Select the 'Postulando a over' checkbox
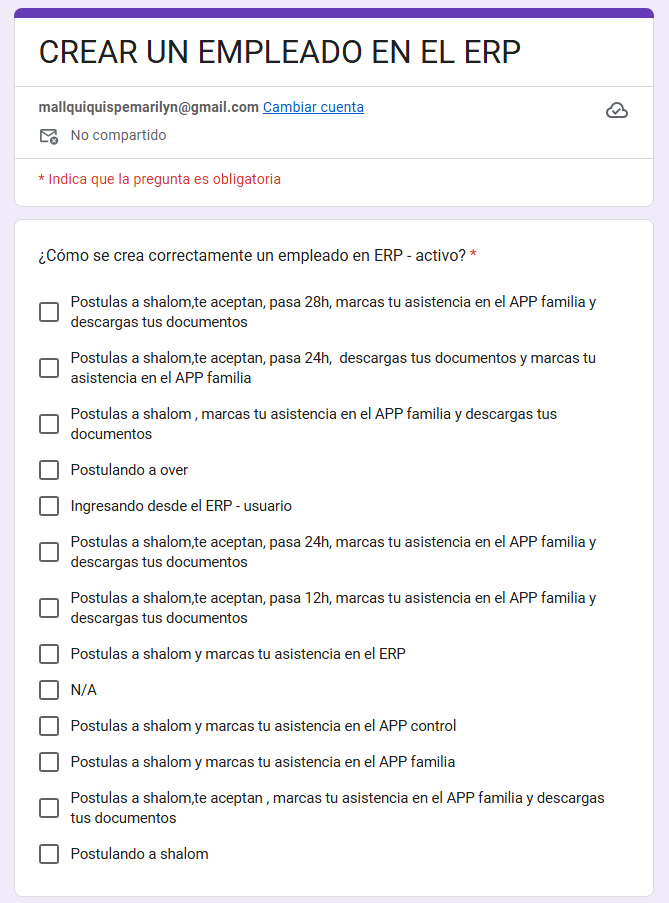669x903 pixels. (49, 470)
